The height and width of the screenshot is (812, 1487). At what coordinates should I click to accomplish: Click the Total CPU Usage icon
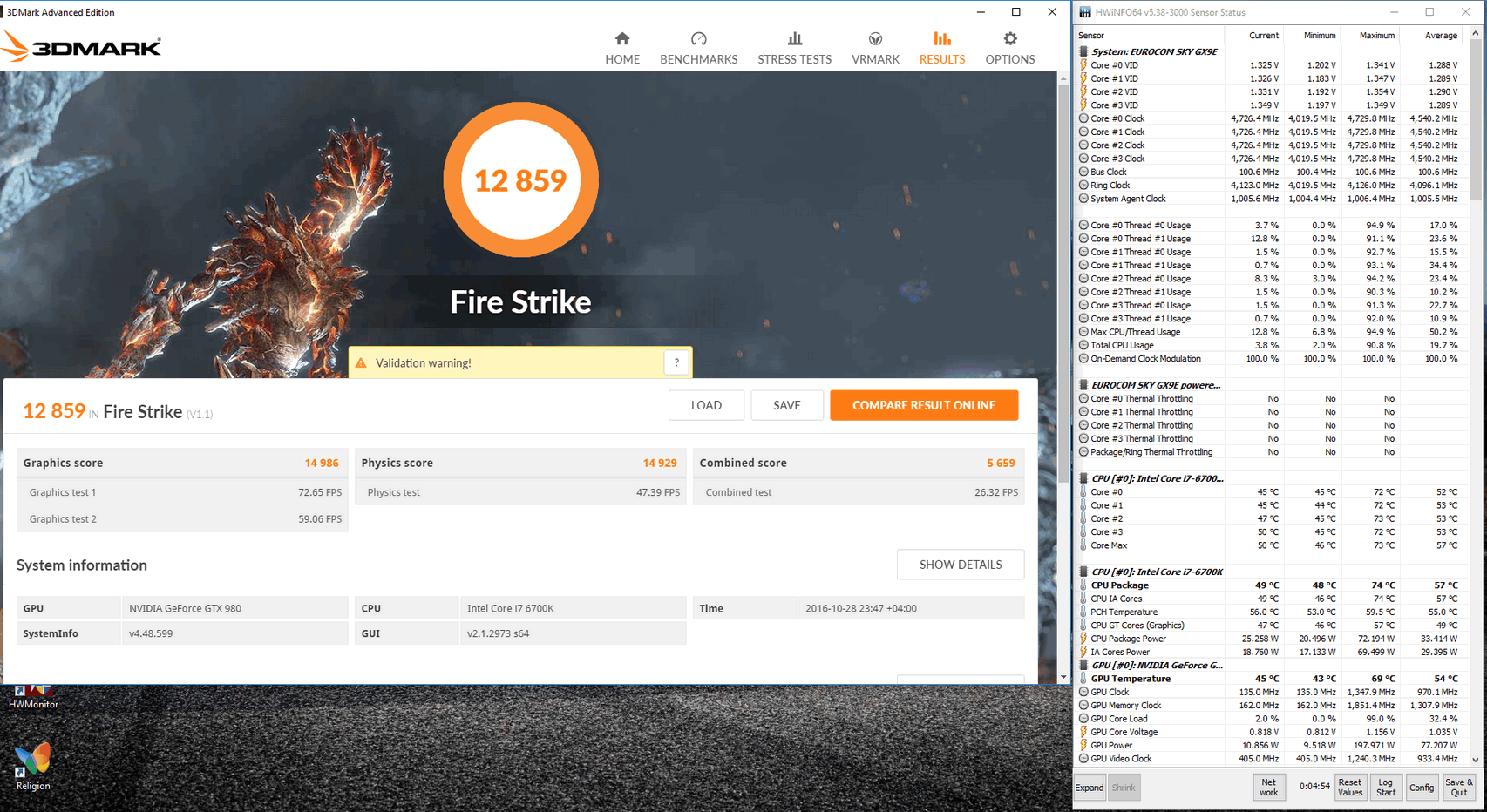(1083, 345)
